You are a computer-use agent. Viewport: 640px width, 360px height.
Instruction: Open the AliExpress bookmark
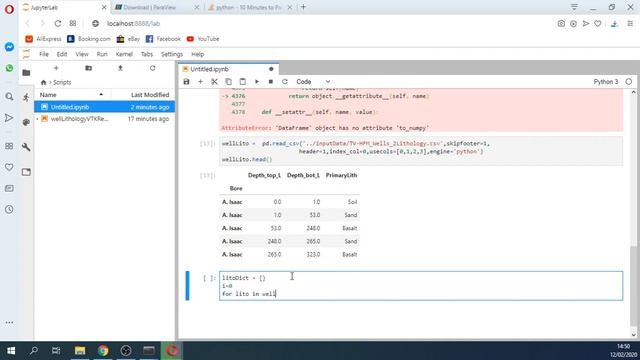(43, 39)
